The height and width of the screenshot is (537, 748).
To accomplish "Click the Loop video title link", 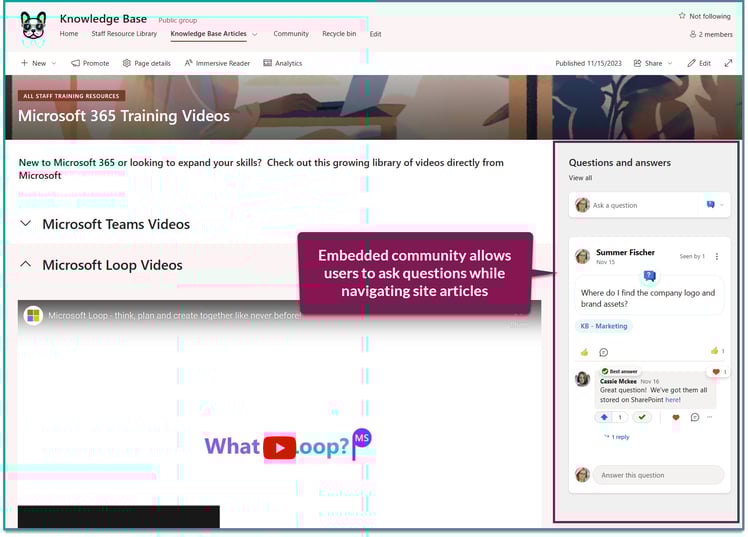I will click(x=175, y=316).
